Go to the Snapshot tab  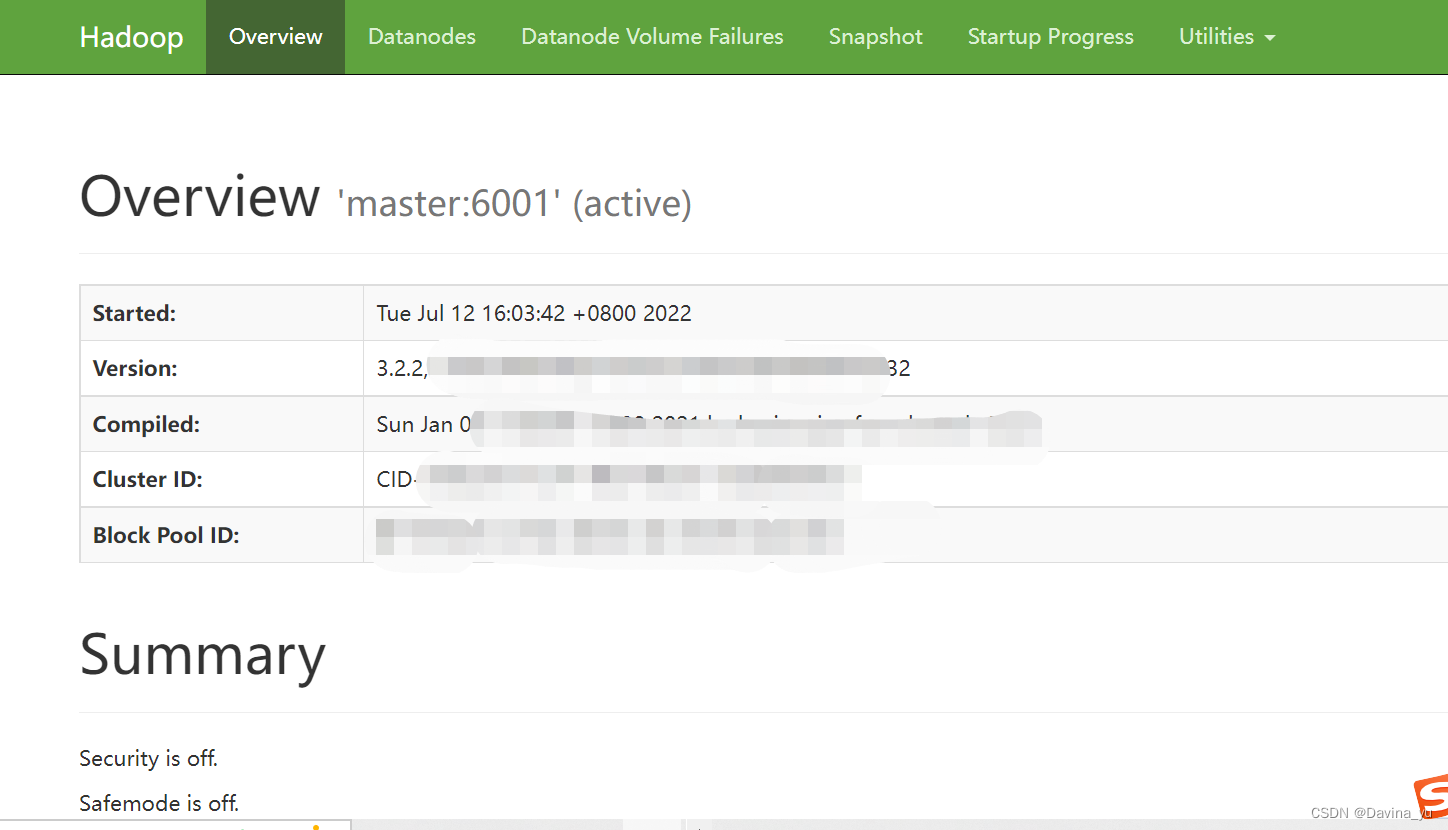[875, 37]
